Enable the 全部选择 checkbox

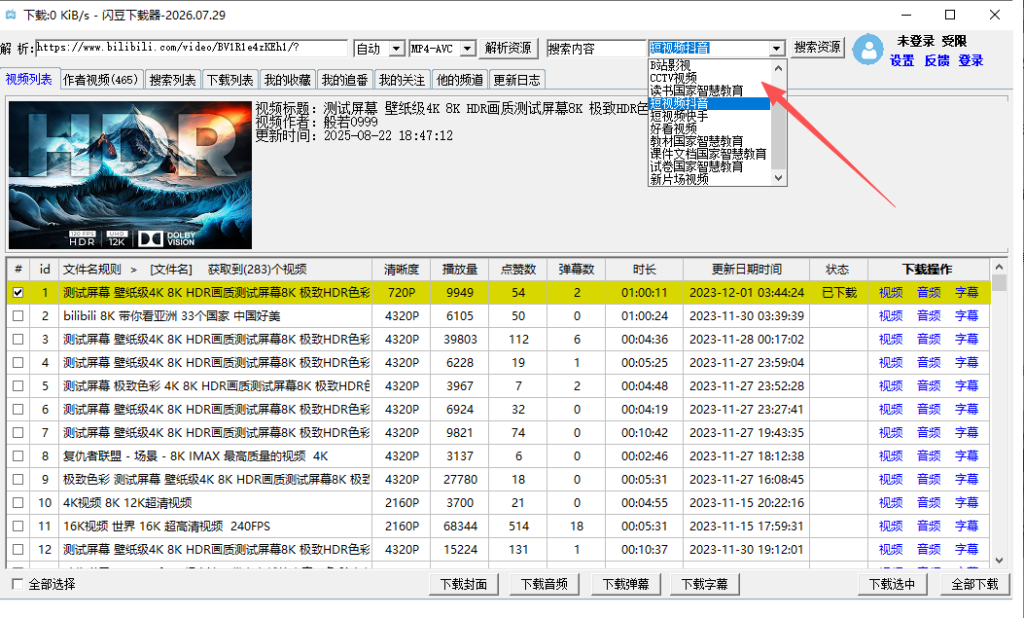(x=18, y=584)
